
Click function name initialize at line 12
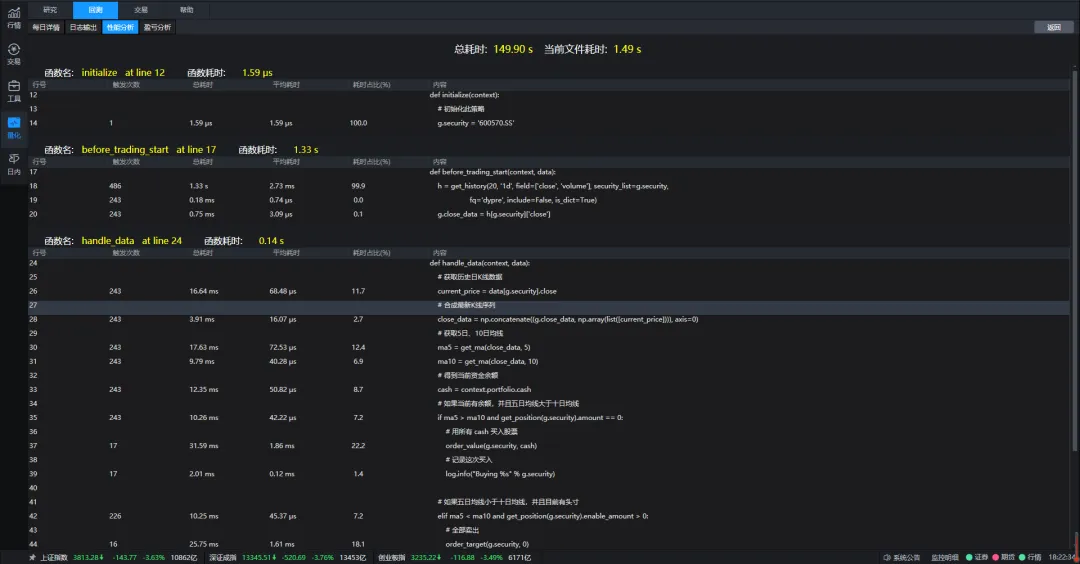(123, 72)
